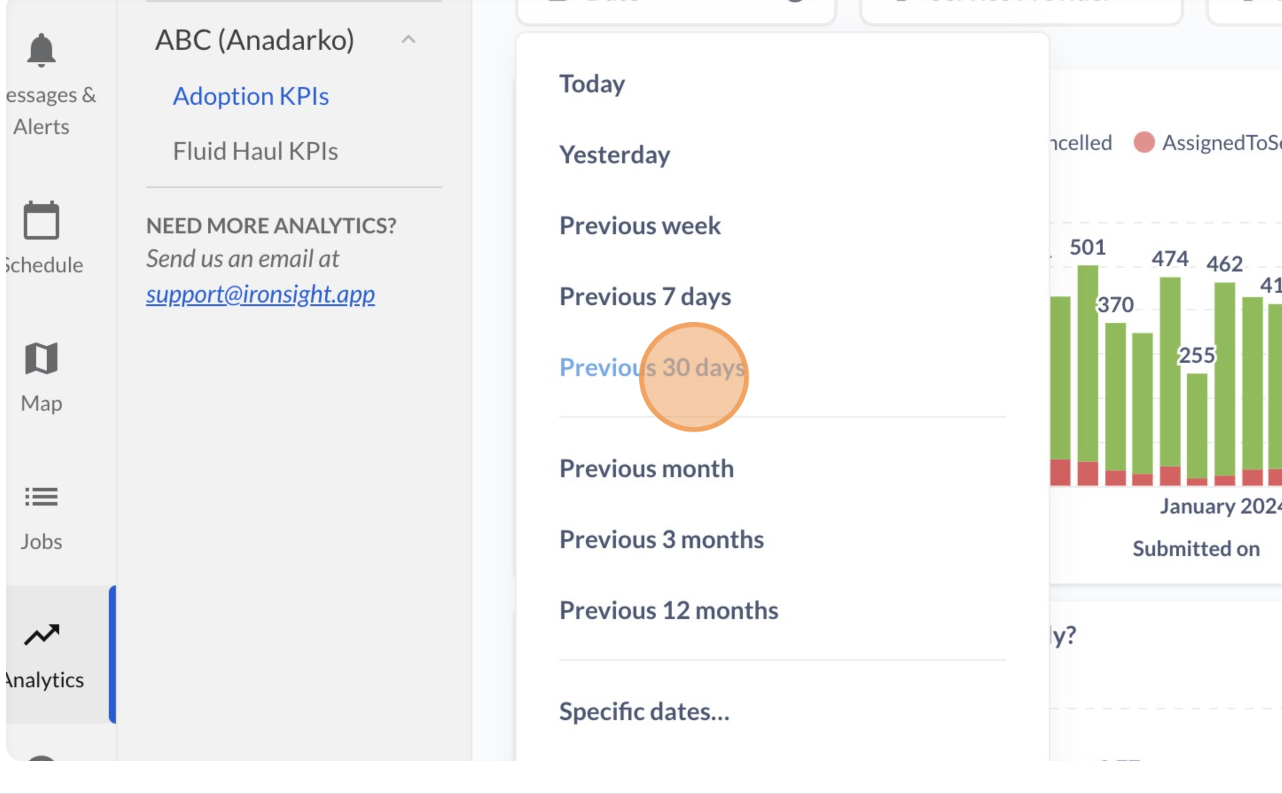Viewport: 1282px width, 794px height.
Task: Choose "Yesterday" as date range
Action: click(x=614, y=154)
